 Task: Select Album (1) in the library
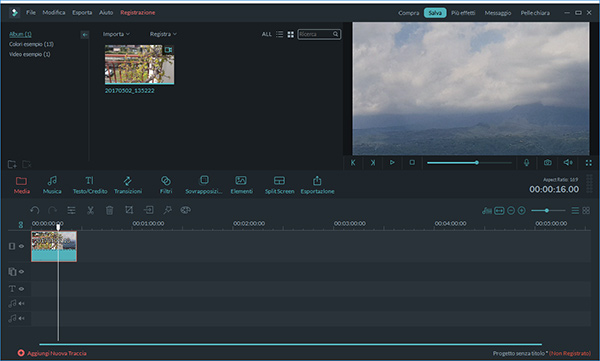click(20, 34)
